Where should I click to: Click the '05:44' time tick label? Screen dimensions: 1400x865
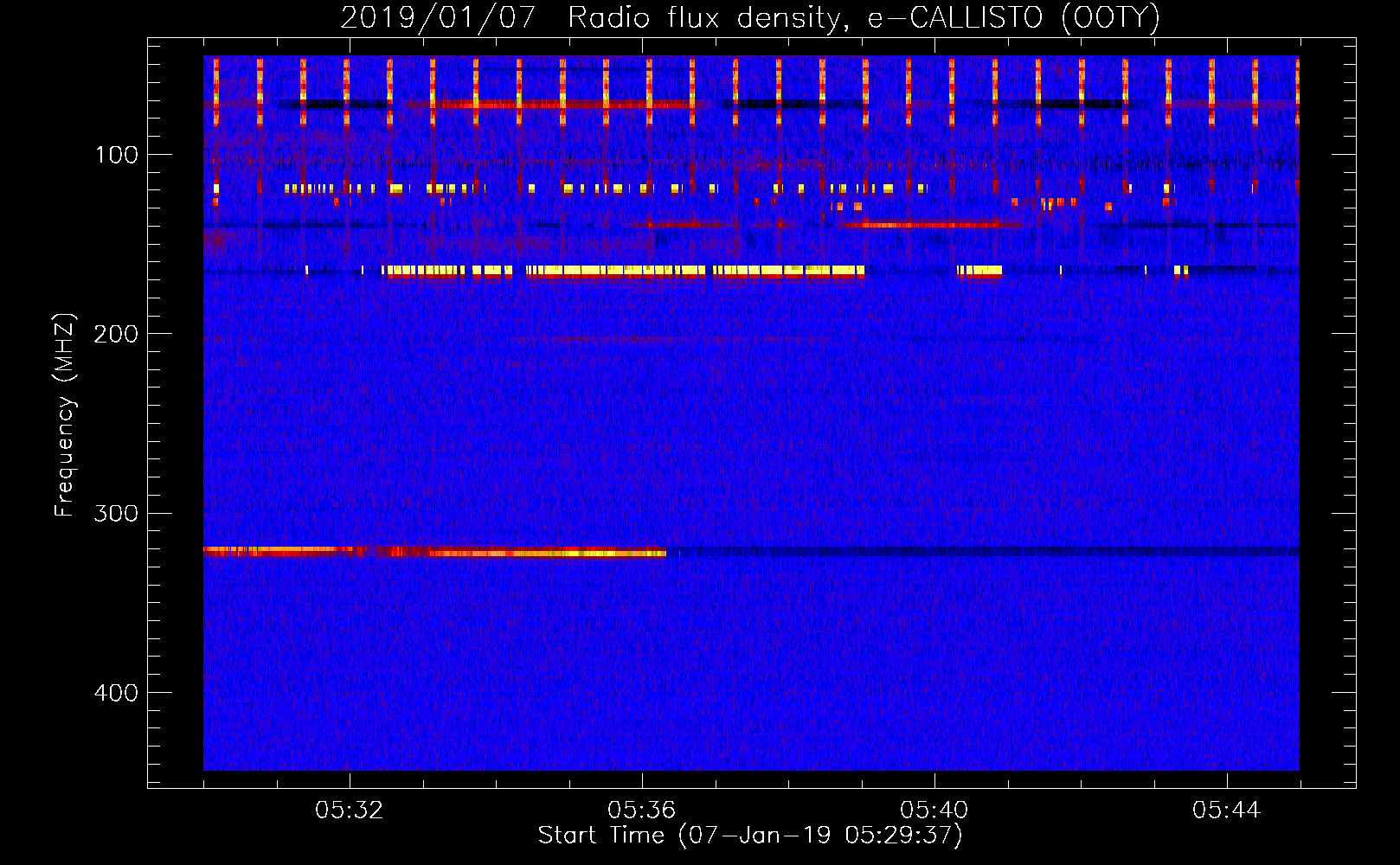coord(1226,811)
